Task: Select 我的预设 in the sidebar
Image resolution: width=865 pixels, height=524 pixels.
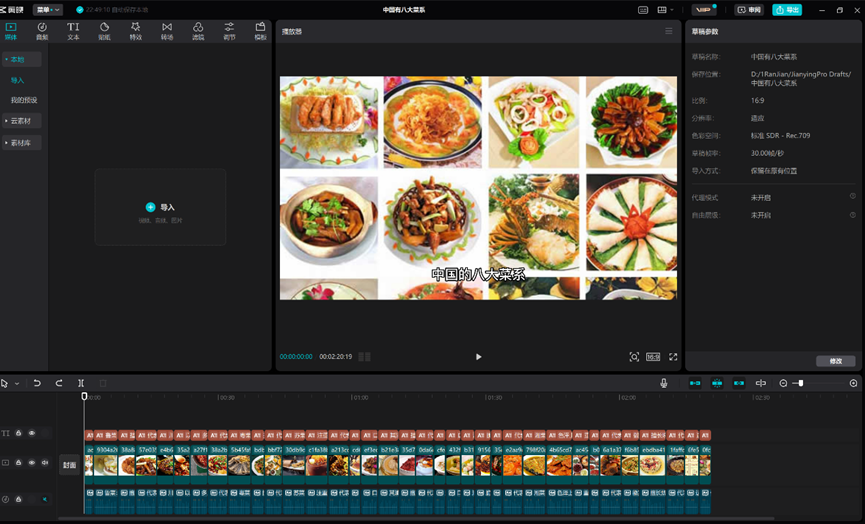Action: tap(24, 100)
